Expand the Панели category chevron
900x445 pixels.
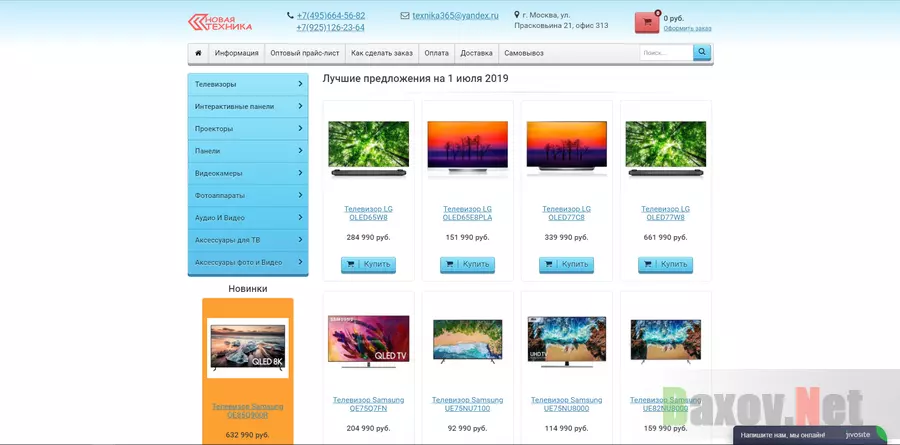(x=300, y=150)
